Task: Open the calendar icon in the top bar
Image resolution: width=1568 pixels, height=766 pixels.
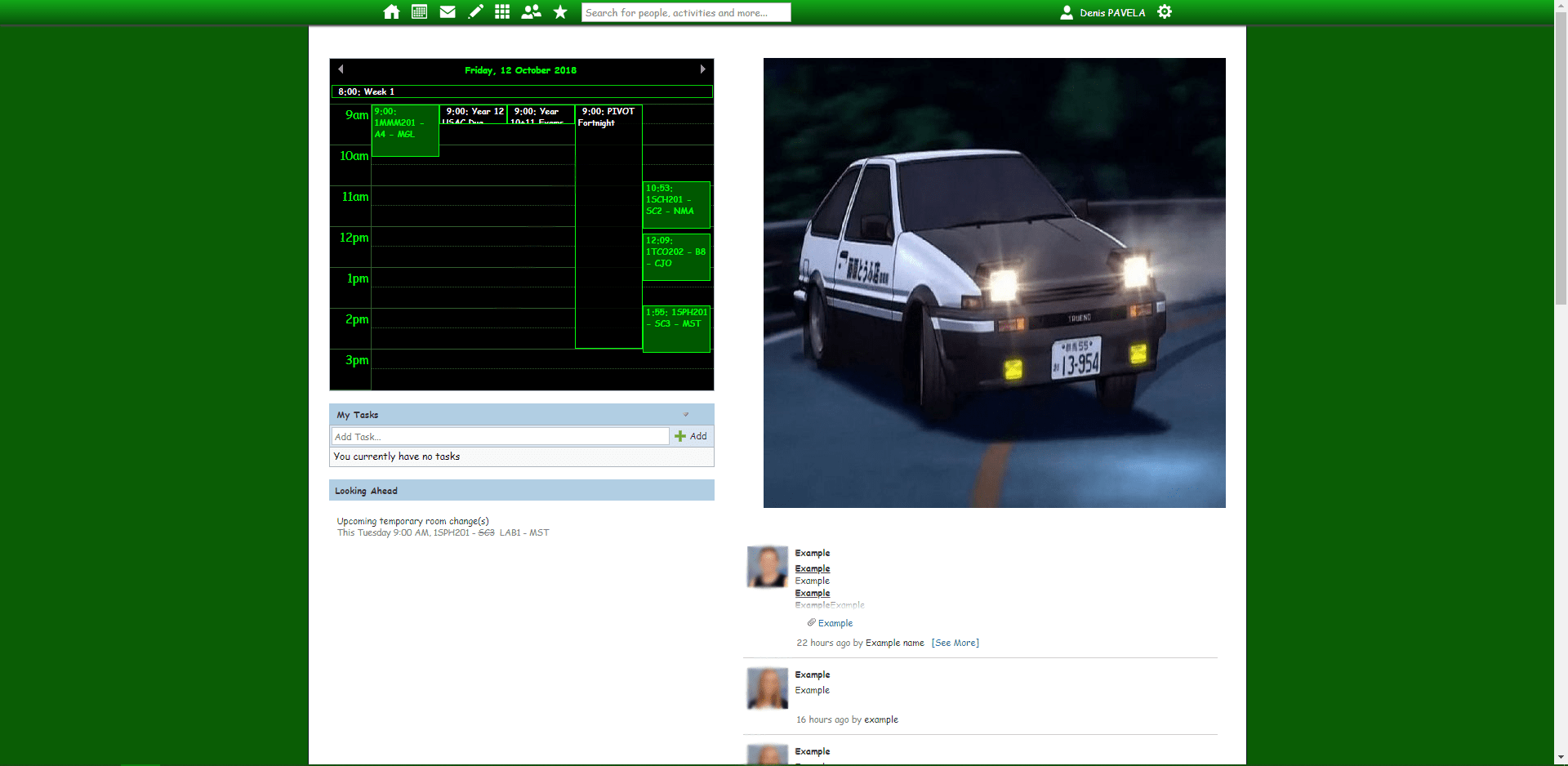Action: coord(420,12)
